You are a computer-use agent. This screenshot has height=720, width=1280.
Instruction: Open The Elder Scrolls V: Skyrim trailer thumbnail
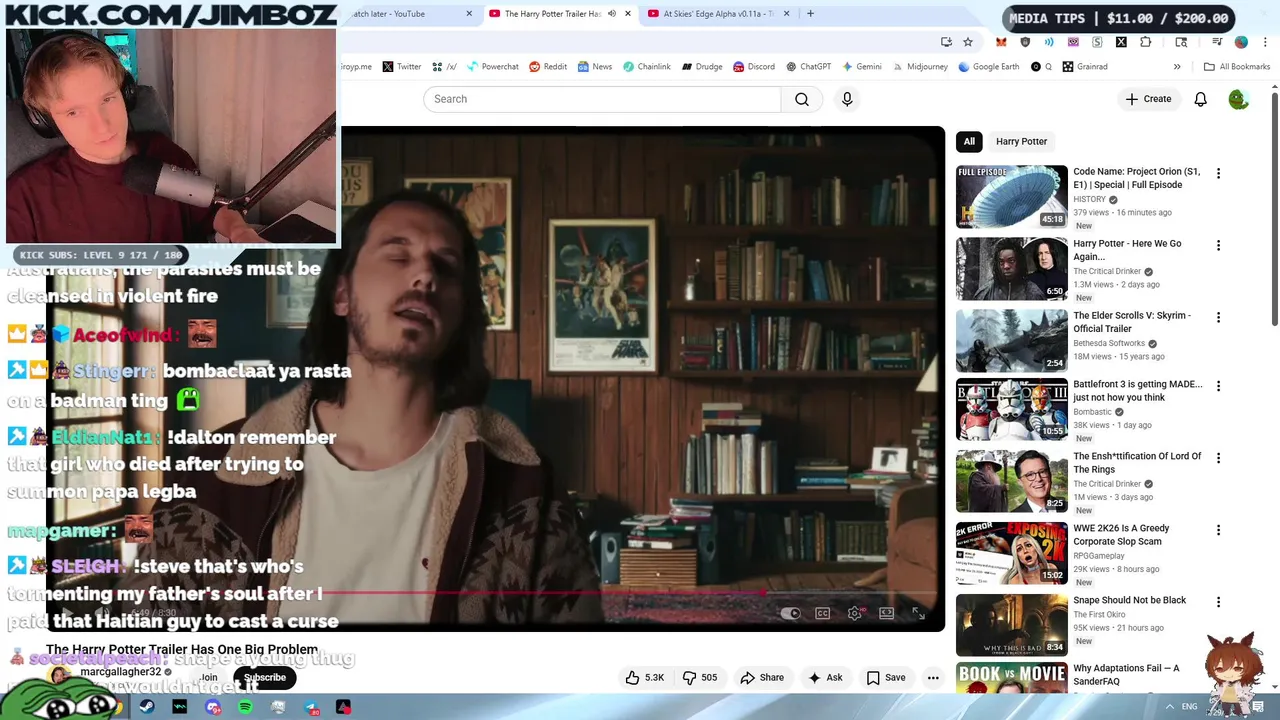click(x=1011, y=340)
